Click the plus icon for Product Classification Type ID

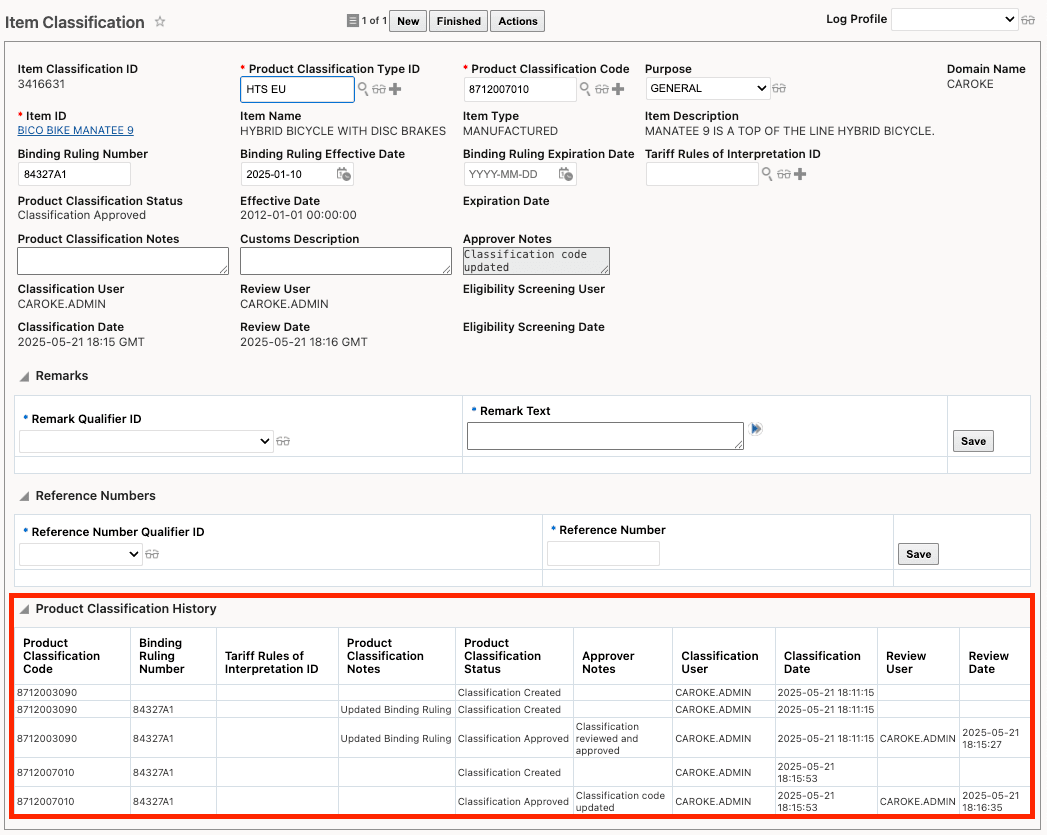point(395,89)
